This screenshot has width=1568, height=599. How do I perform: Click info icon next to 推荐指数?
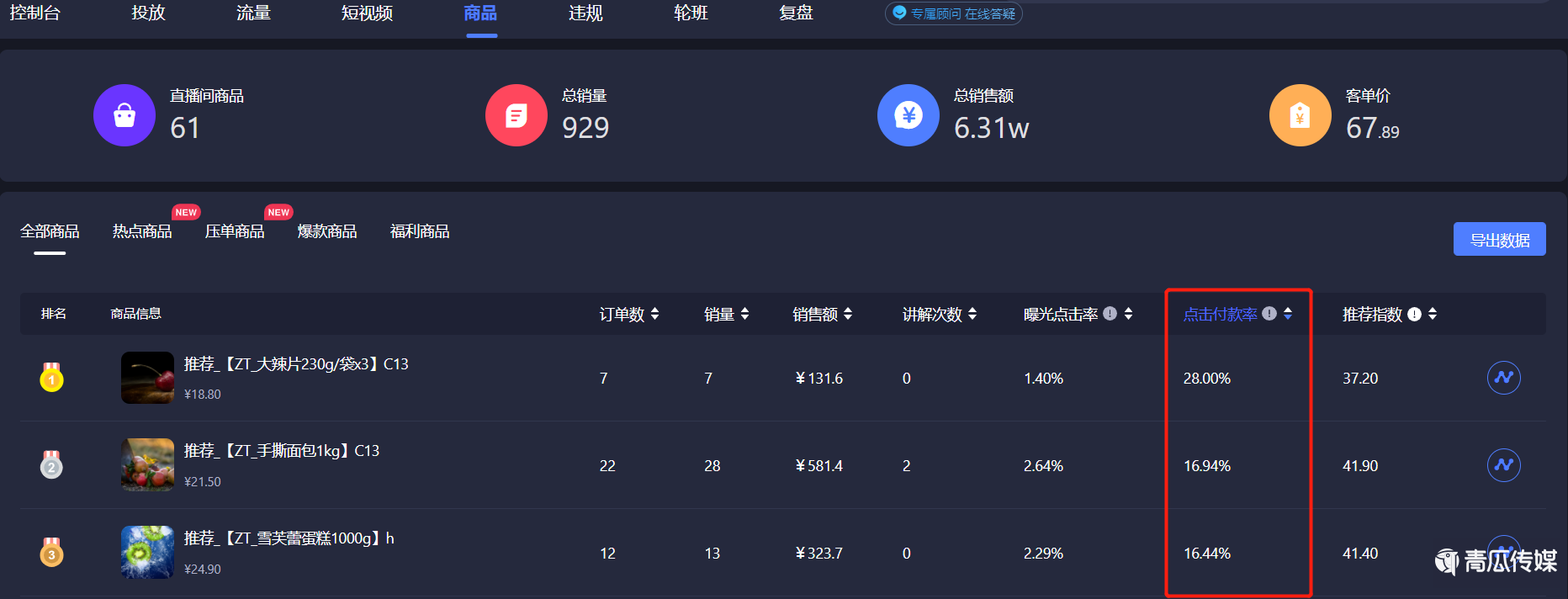(x=1414, y=314)
